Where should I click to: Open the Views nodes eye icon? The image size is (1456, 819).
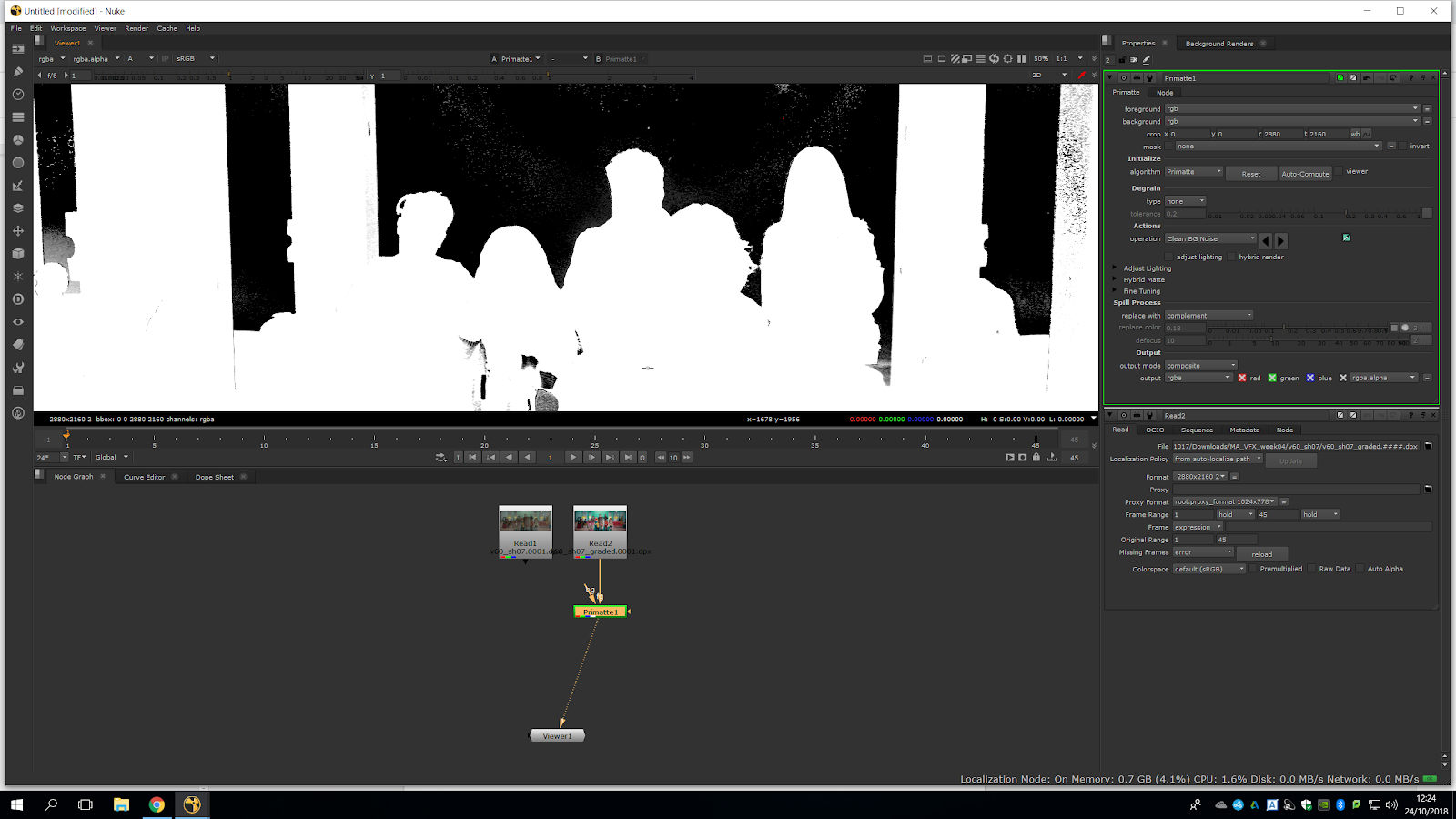point(18,322)
